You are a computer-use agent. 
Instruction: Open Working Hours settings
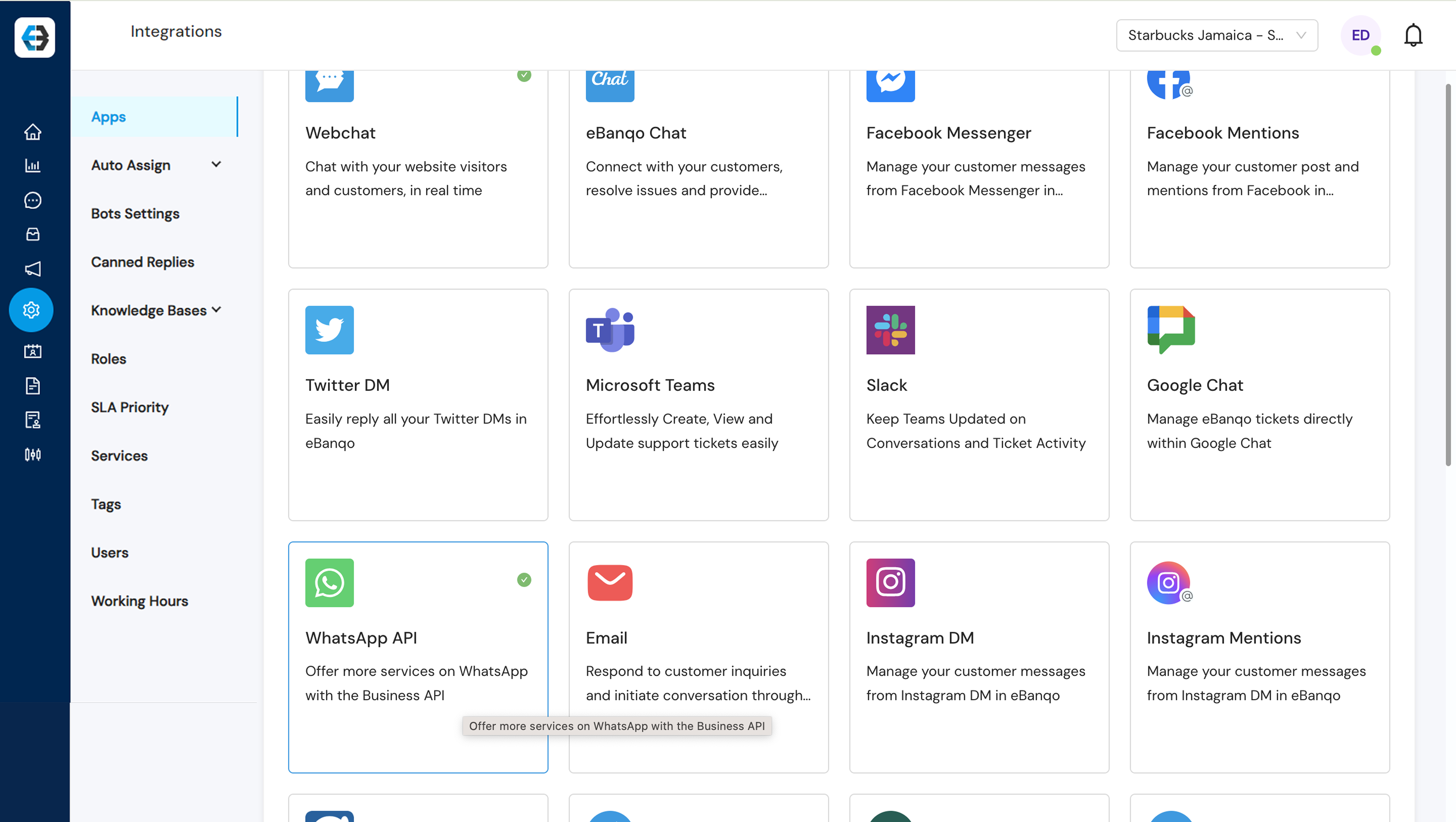click(139, 600)
